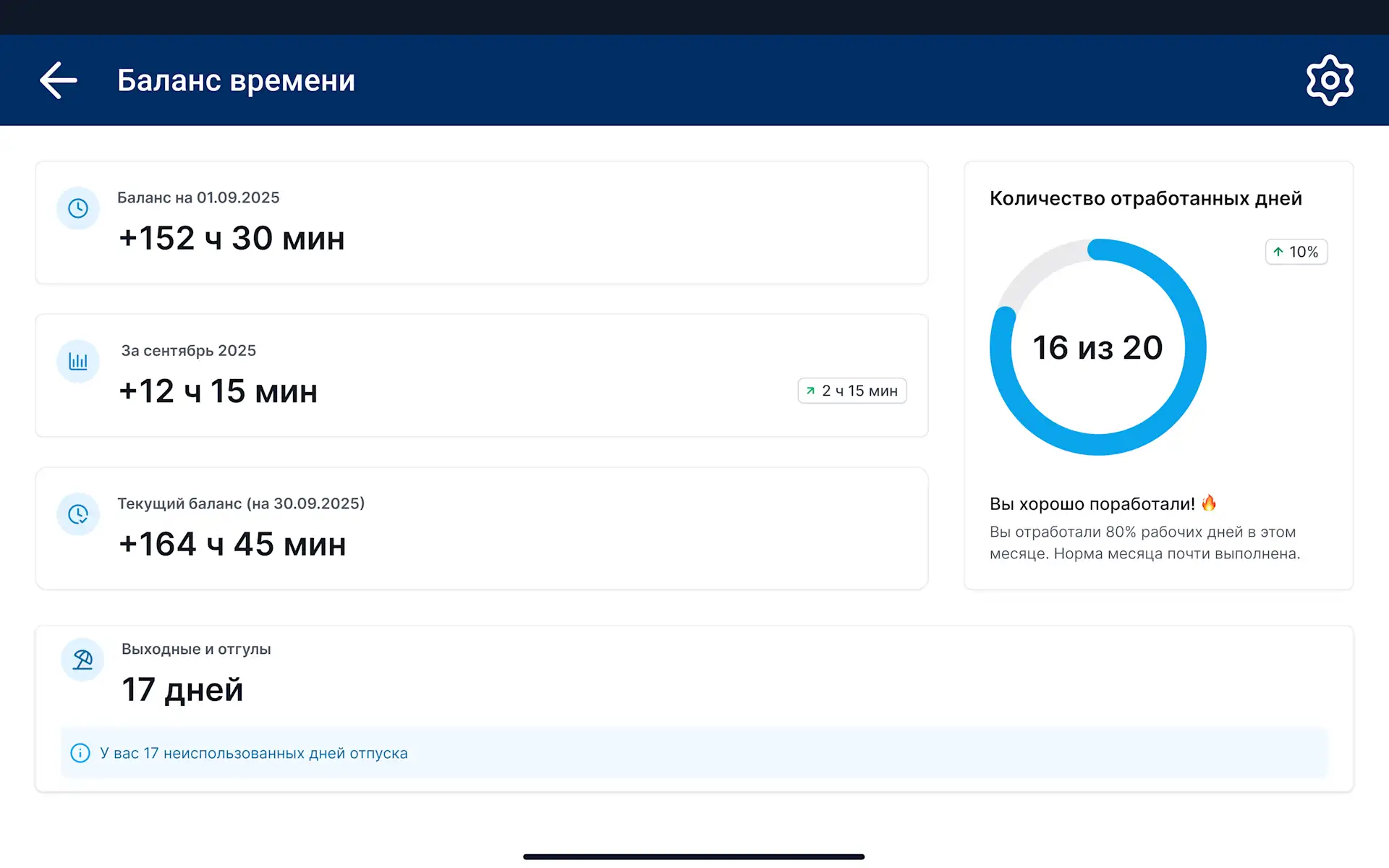Click the bar chart icon for За сентябрь 2025
The width and height of the screenshot is (1389, 868).
[x=78, y=361]
